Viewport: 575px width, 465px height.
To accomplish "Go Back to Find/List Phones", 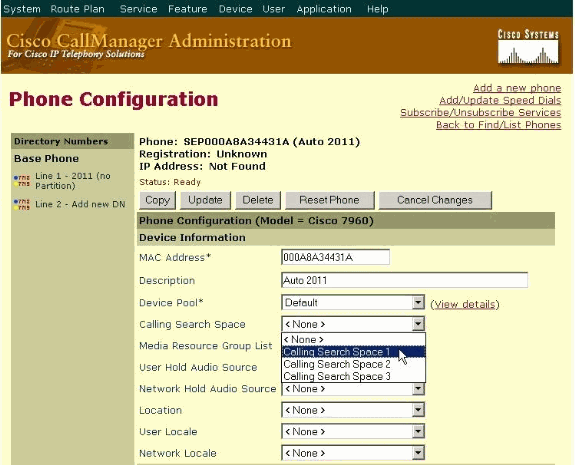I will (498, 125).
